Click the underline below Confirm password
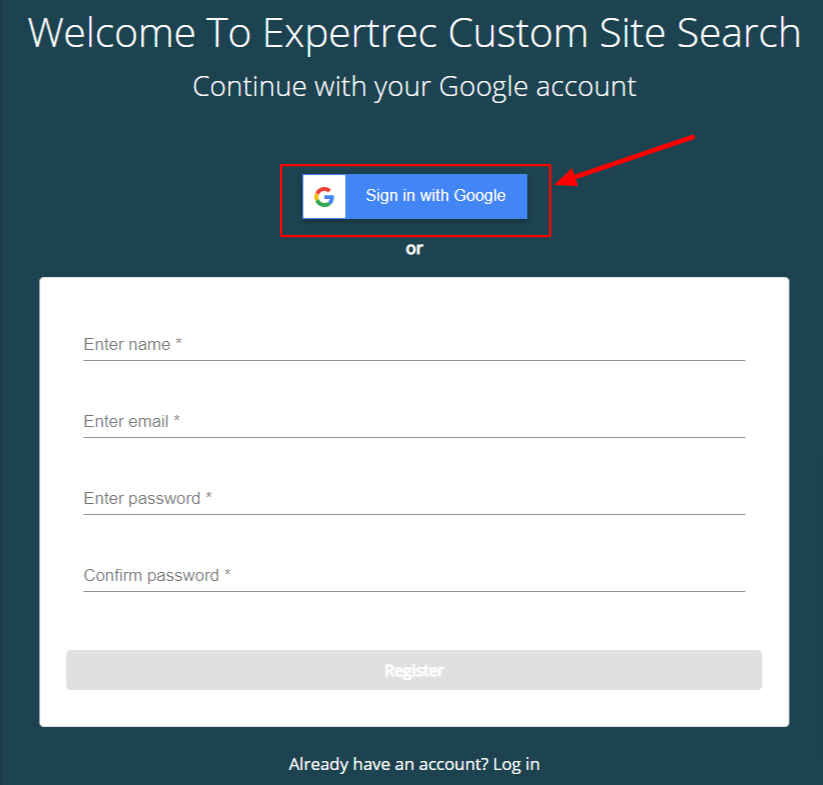 [x=413, y=590]
